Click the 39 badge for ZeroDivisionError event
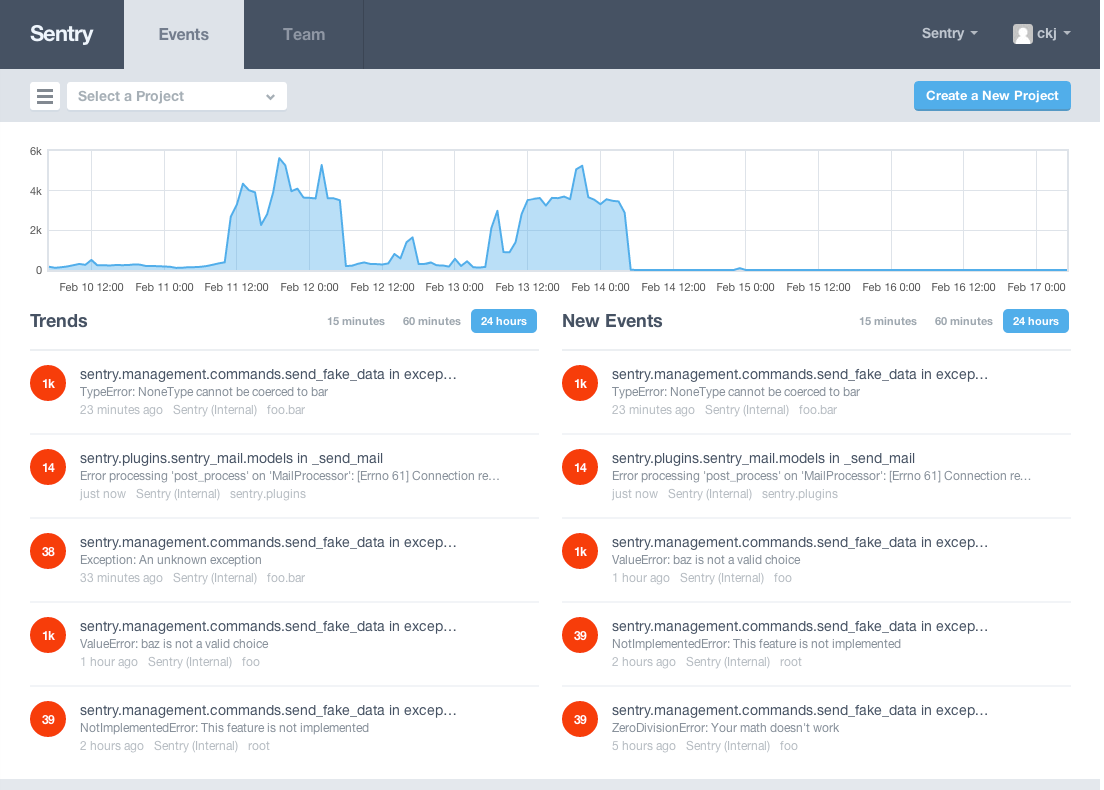The image size is (1104, 790). tap(580, 719)
